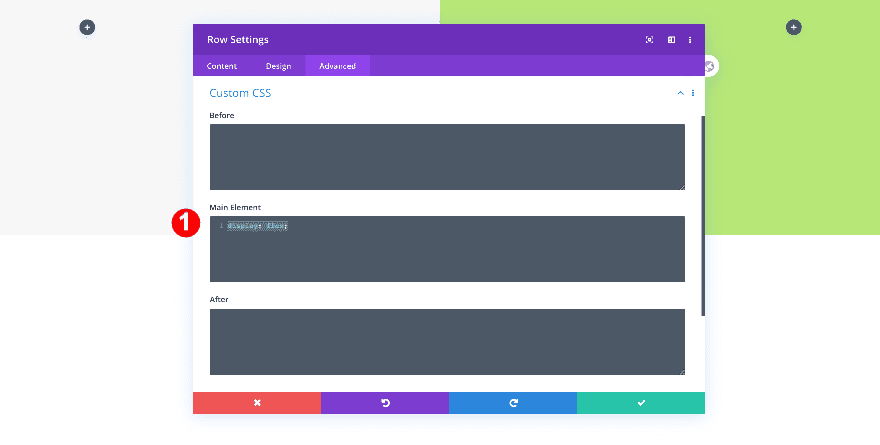Redo the last change

click(513, 402)
